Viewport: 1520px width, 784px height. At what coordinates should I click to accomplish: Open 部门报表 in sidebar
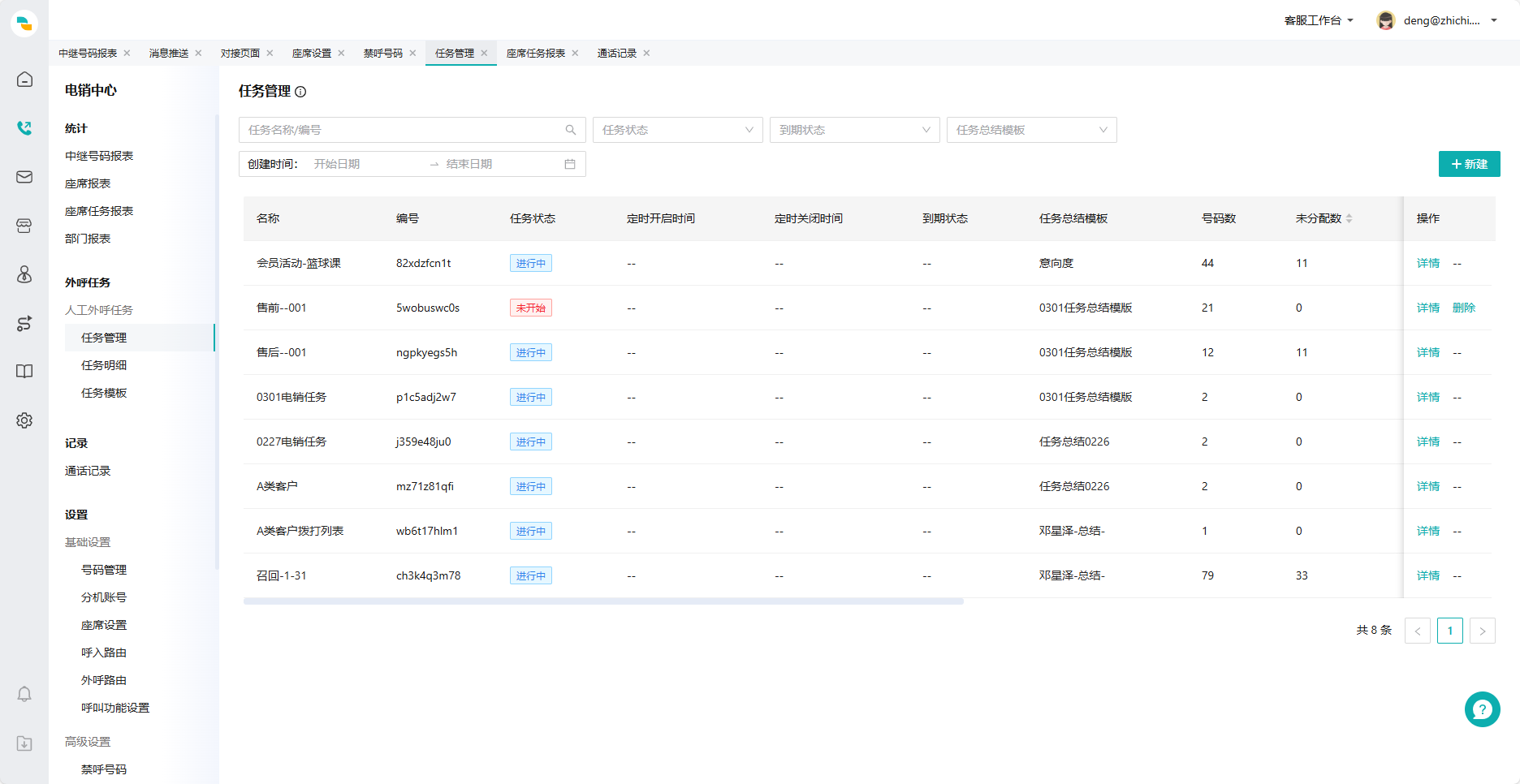tap(88, 239)
